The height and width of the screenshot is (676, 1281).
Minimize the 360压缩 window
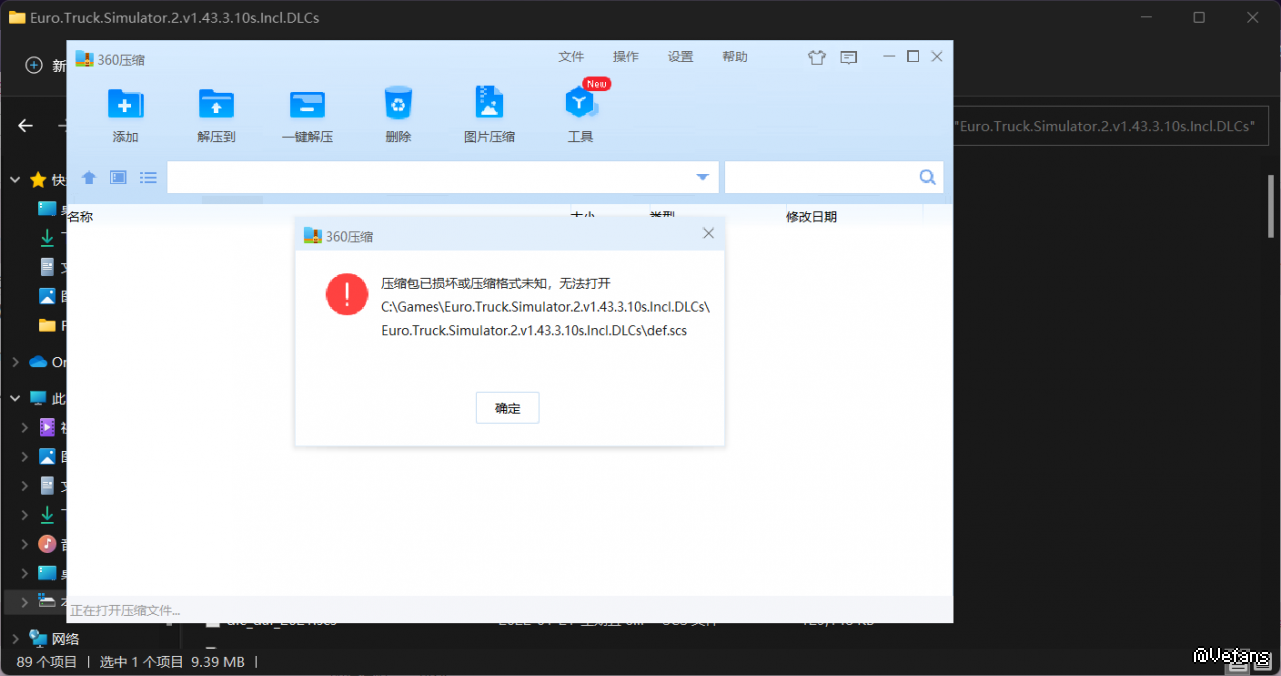pyautogui.click(x=889, y=57)
